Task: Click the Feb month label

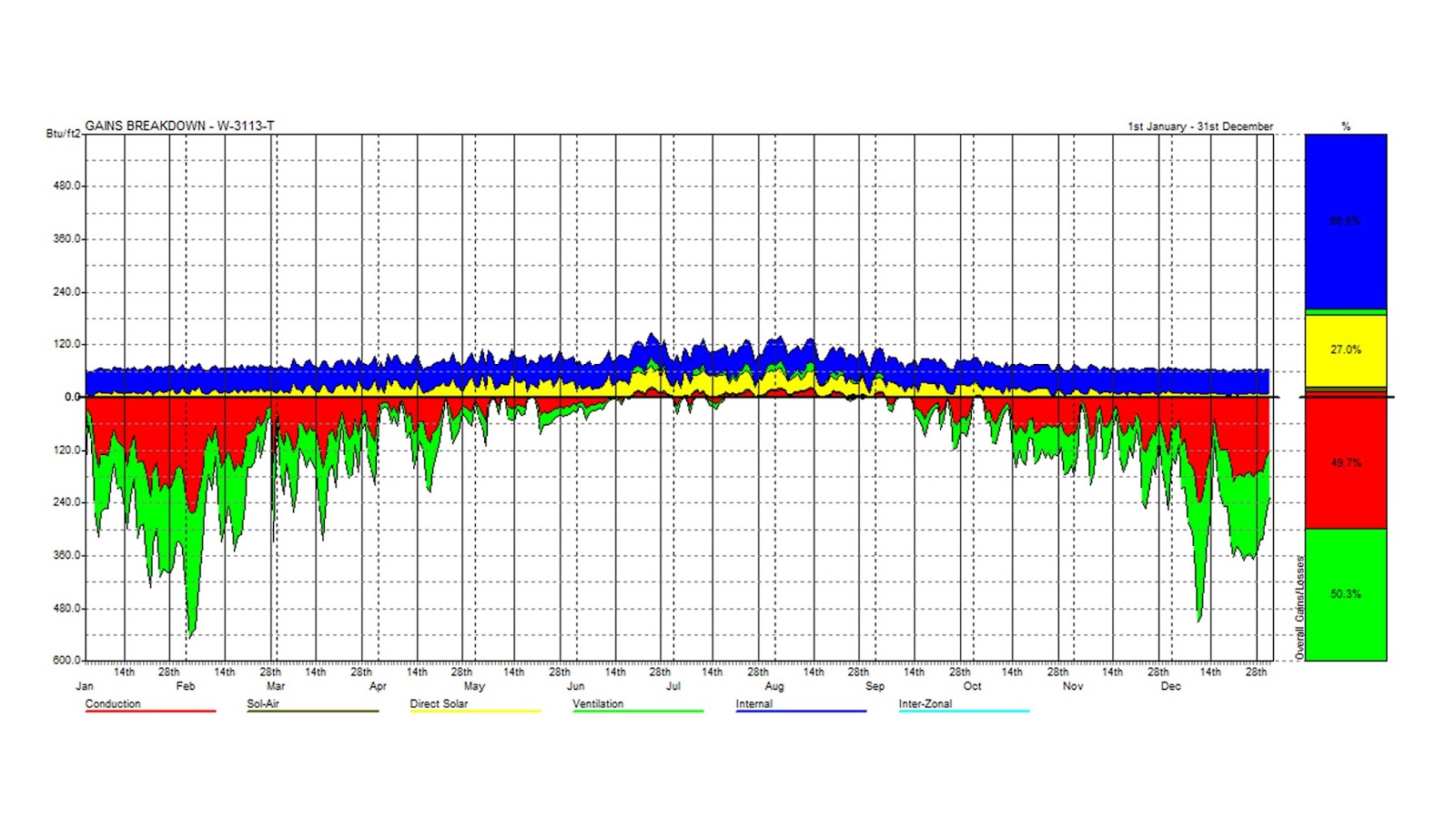Action: click(x=186, y=686)
